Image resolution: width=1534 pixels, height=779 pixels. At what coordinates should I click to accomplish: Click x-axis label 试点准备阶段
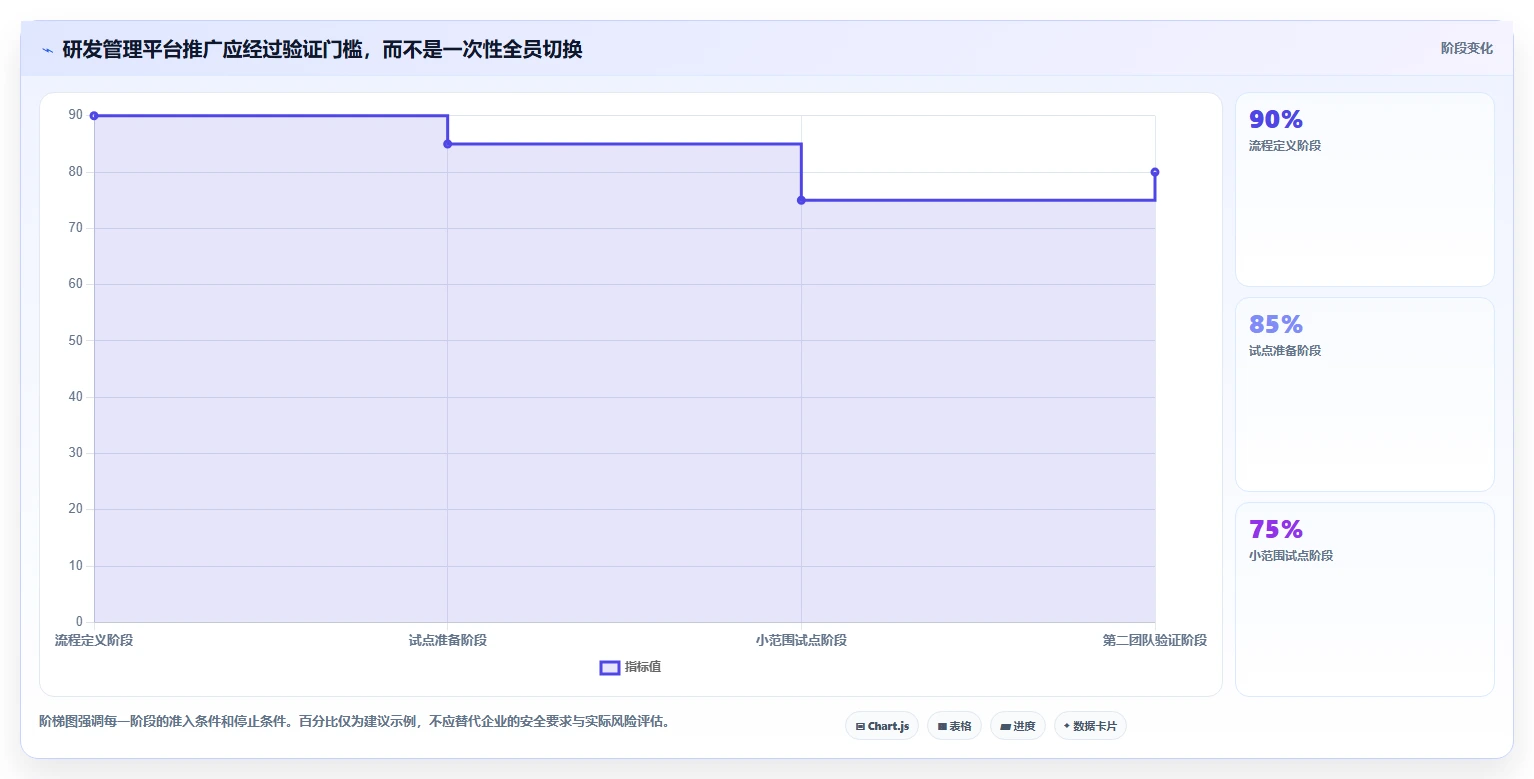[x=448, y=640]
